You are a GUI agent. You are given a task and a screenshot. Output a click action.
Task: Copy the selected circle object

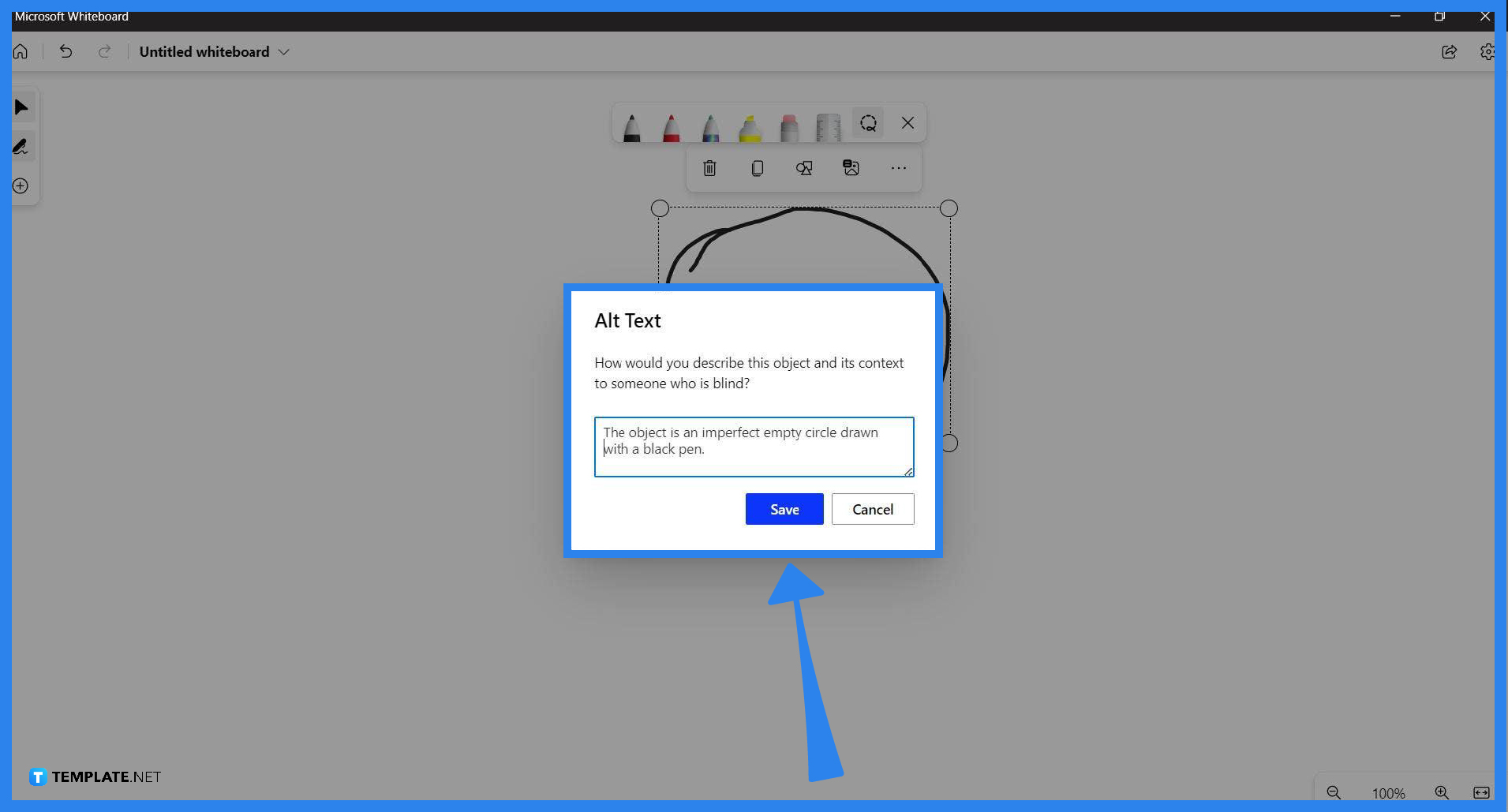point(757,167)
